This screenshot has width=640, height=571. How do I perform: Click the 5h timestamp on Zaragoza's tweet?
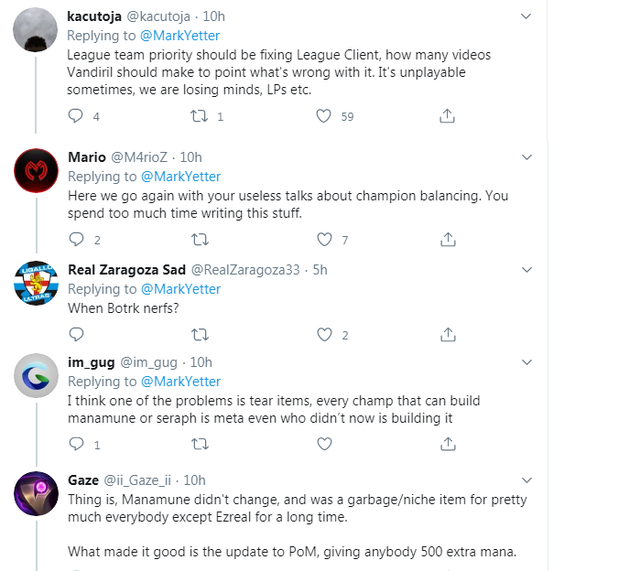coord(319,270)
